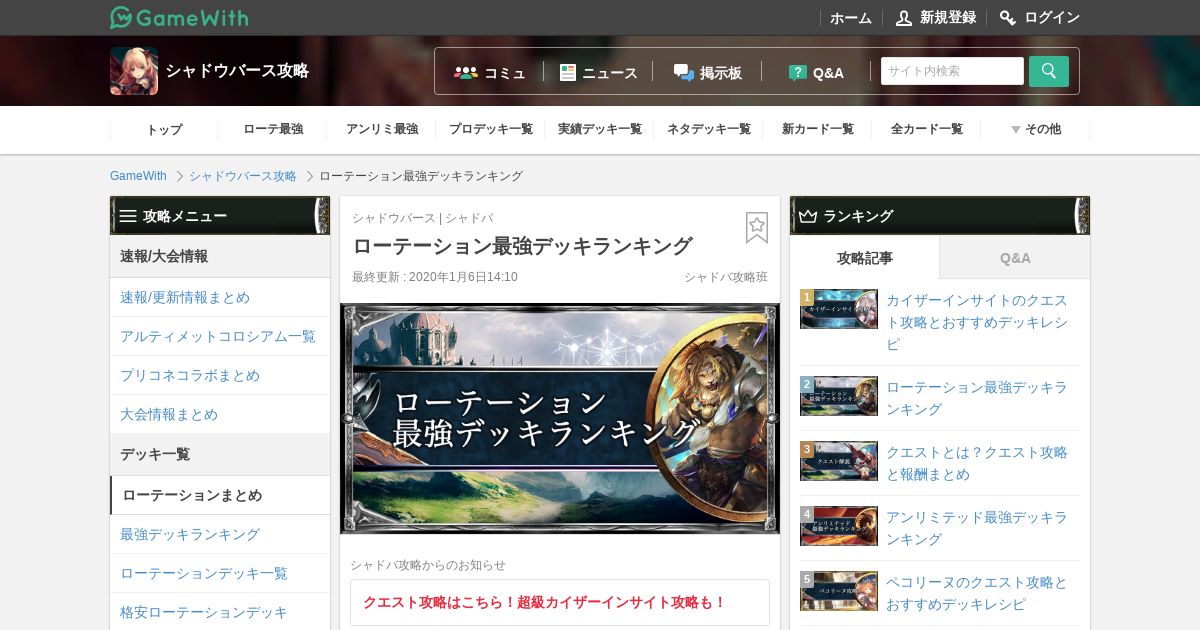Click the GameWith logo
The image size is (1200, 630).
(179, 17)
